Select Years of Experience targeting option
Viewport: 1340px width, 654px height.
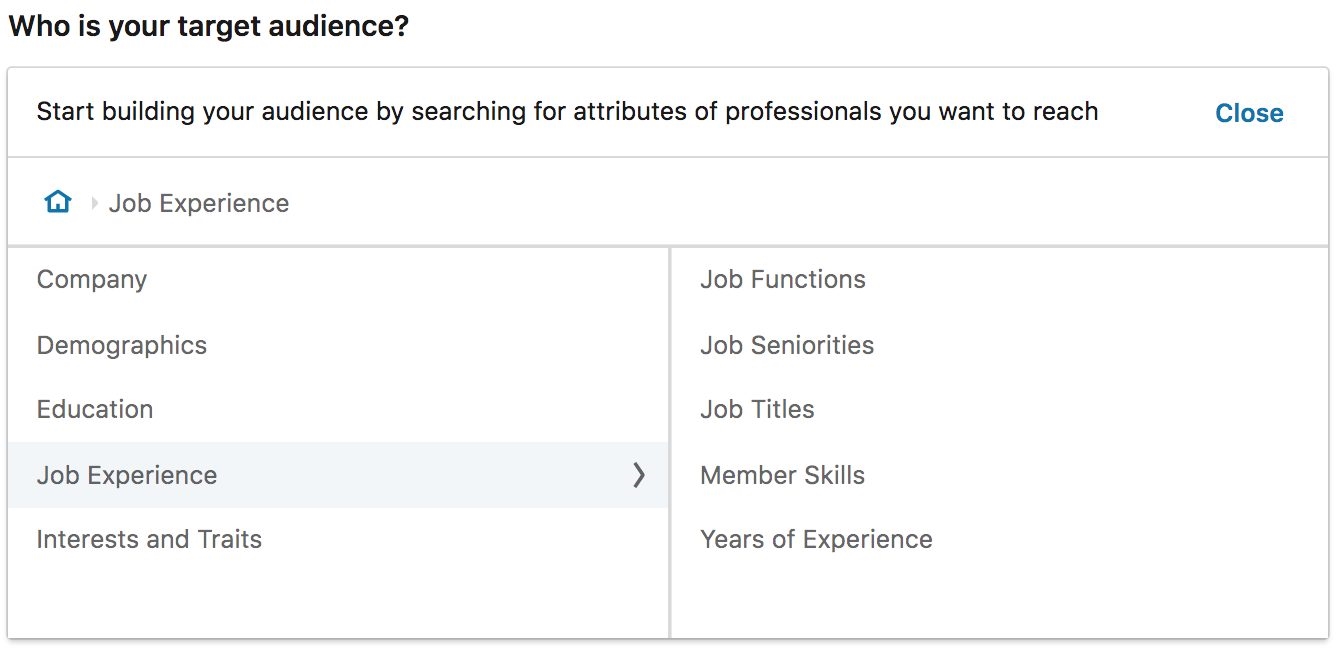pos(816,539)
